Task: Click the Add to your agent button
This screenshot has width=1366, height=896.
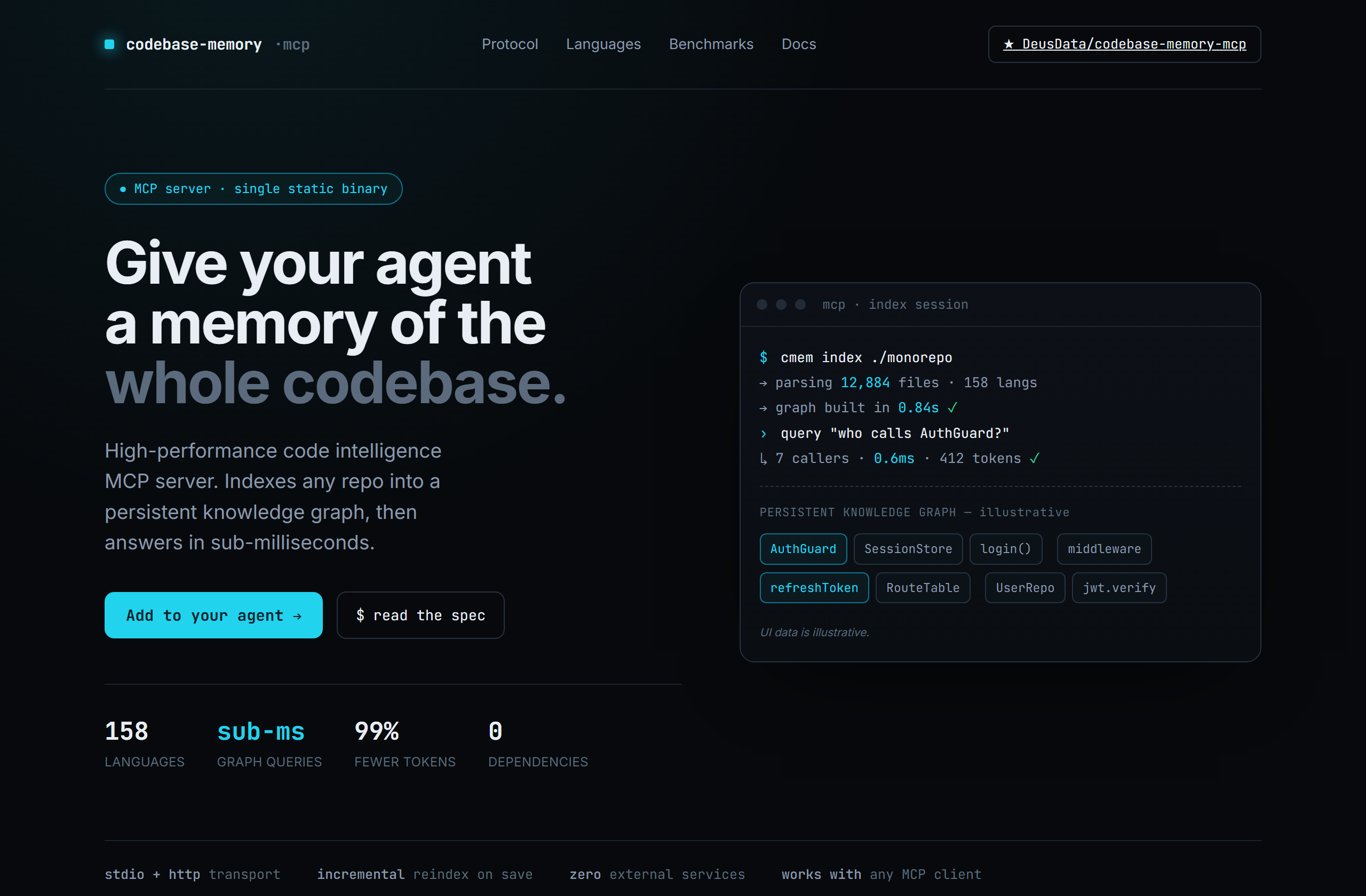Action: [x=213, y=615]
